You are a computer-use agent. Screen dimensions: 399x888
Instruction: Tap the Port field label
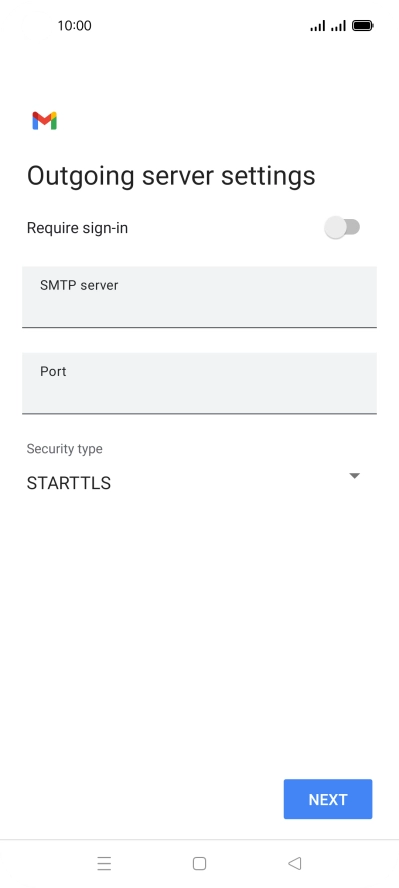[53, 372]
